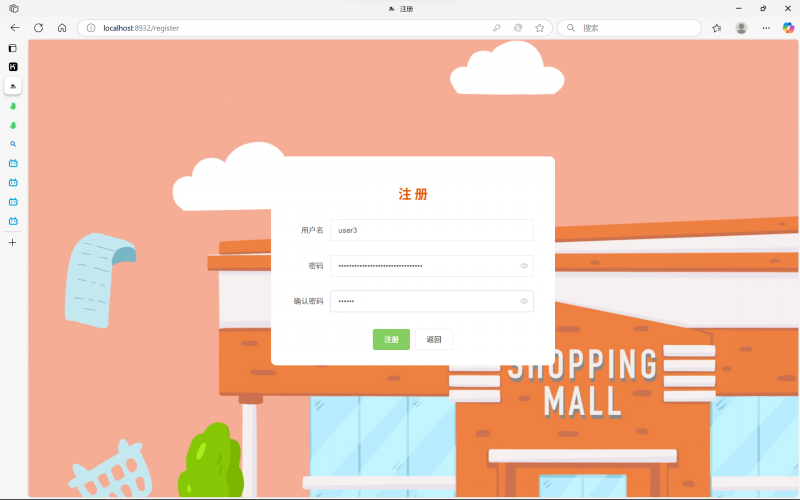Viewport: 800px width, 500px height.
Task: Reload the register page
Action: (x=38, y=28)
